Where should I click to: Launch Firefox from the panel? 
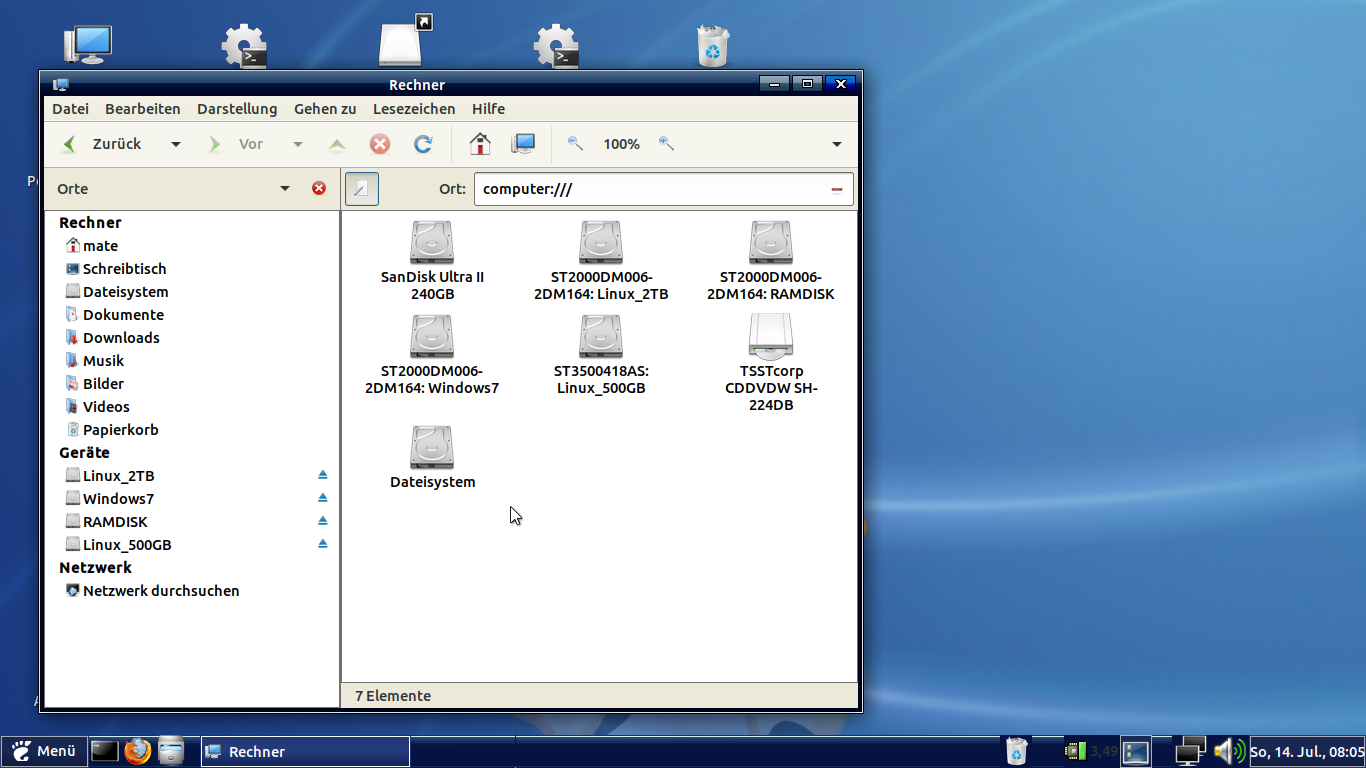138,751
